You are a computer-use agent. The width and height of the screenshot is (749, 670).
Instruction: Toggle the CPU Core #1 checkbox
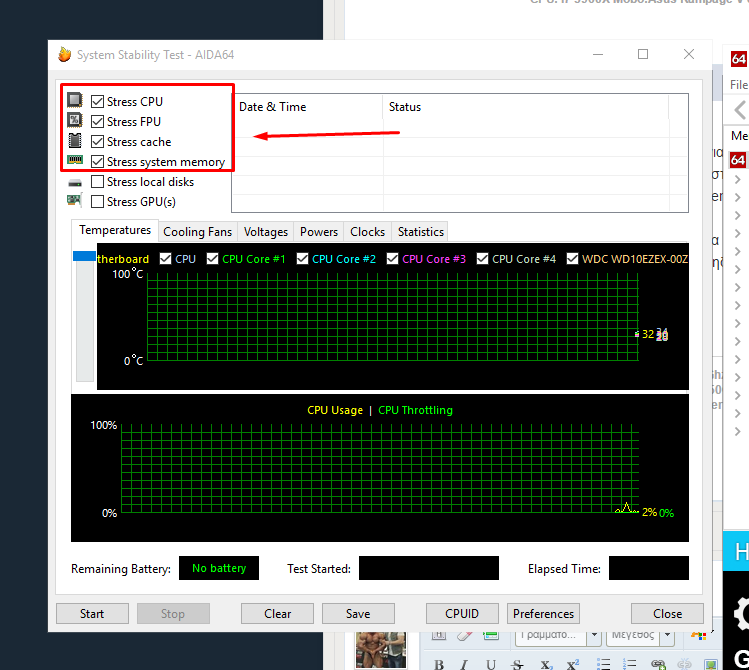[212, 258]
